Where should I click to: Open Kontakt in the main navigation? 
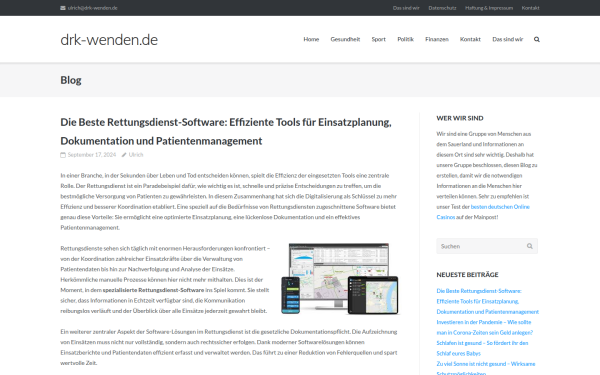pos(470,39)
